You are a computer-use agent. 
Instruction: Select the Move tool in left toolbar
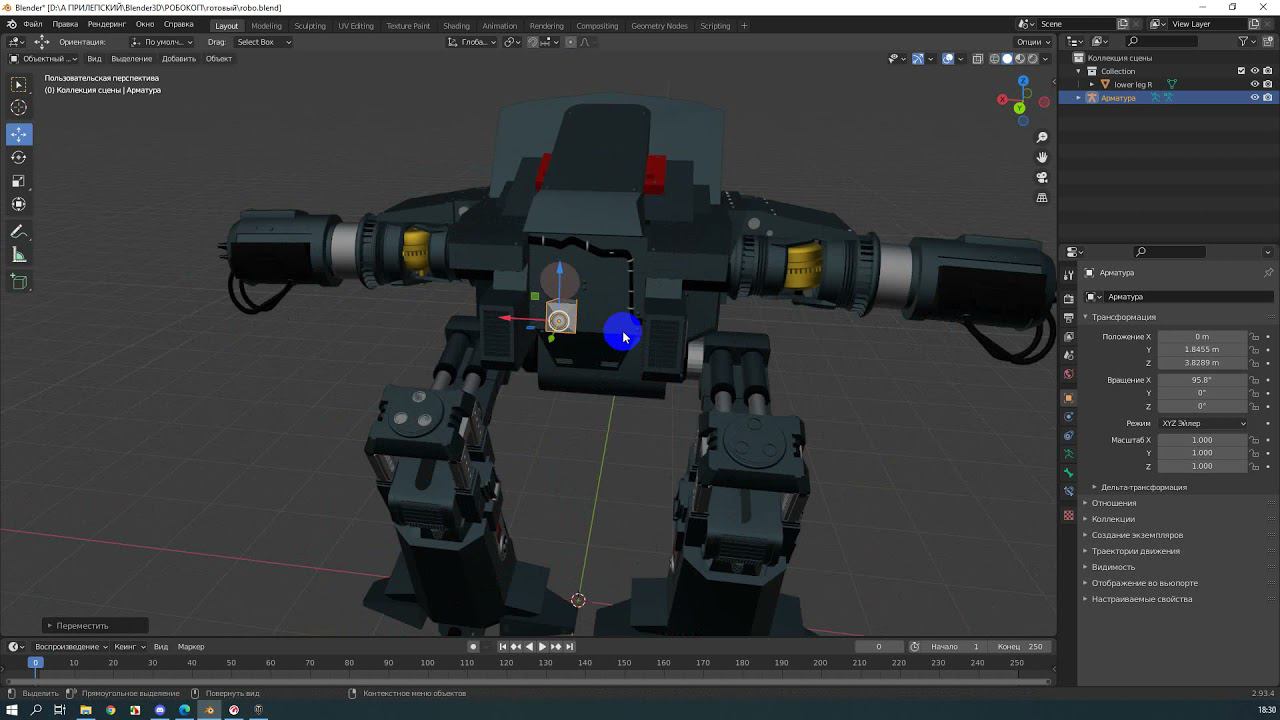point(19,134)
